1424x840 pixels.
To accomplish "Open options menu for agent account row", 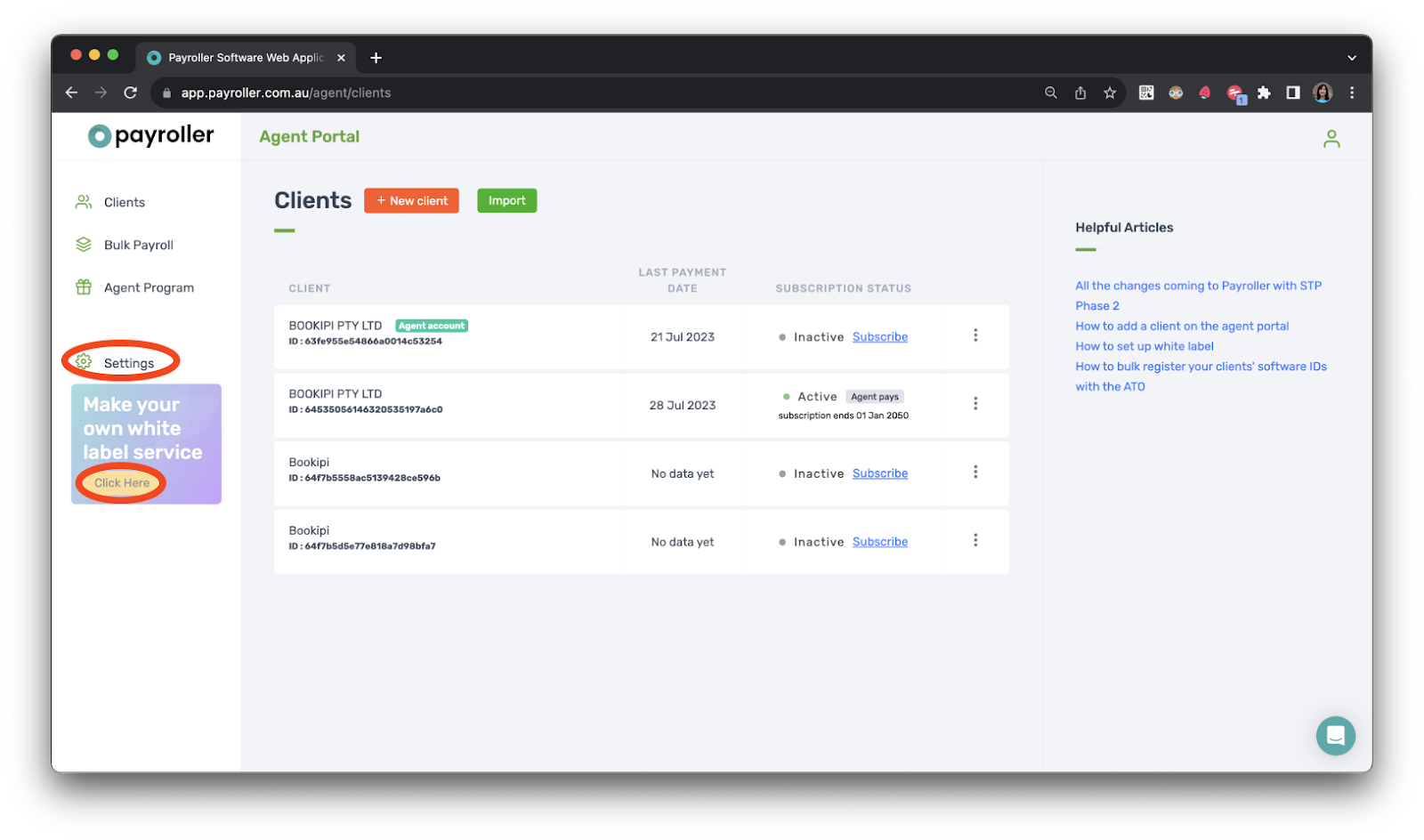I will tap(975, 335).
